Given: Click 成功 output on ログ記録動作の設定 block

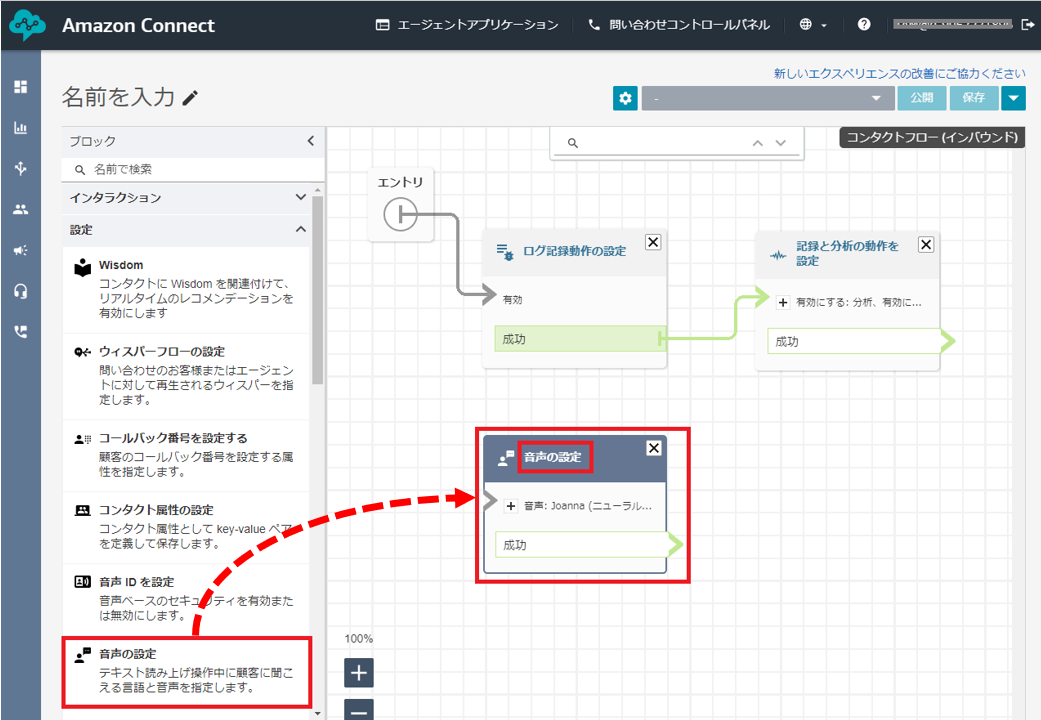Looking at the screenshot, I should pos(580,339).
